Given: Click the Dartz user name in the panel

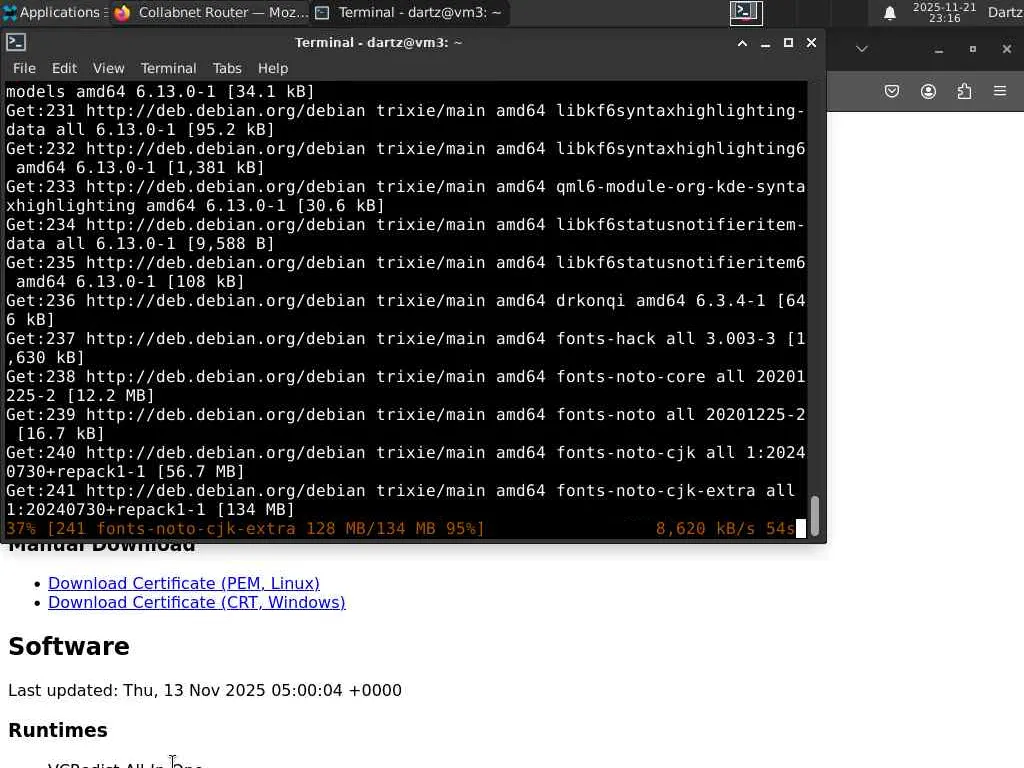Looking at the screenshot, I should [1005, 12].
